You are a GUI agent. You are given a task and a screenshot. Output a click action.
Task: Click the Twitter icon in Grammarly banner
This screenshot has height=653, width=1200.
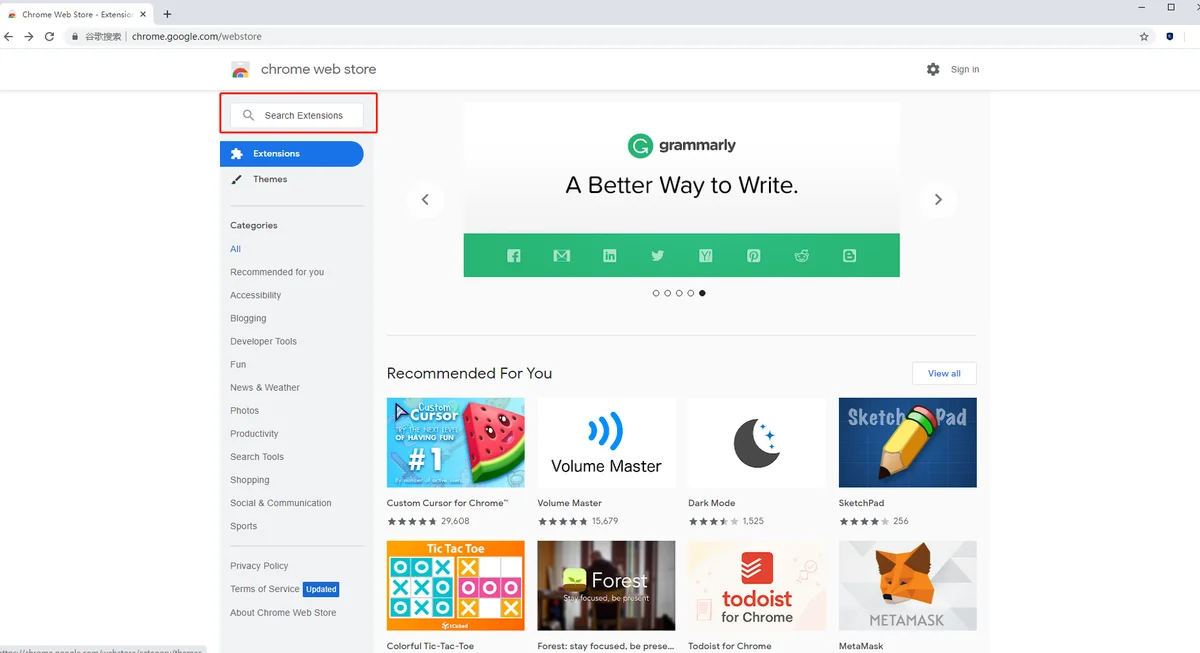coord(657,256)
